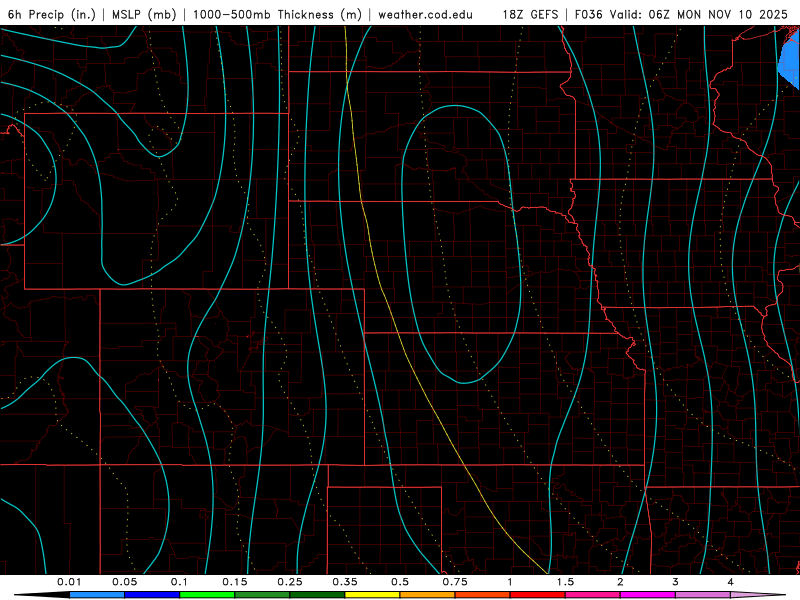Click the '1000-500mb Thickness (m)' header label

point(277,14)
